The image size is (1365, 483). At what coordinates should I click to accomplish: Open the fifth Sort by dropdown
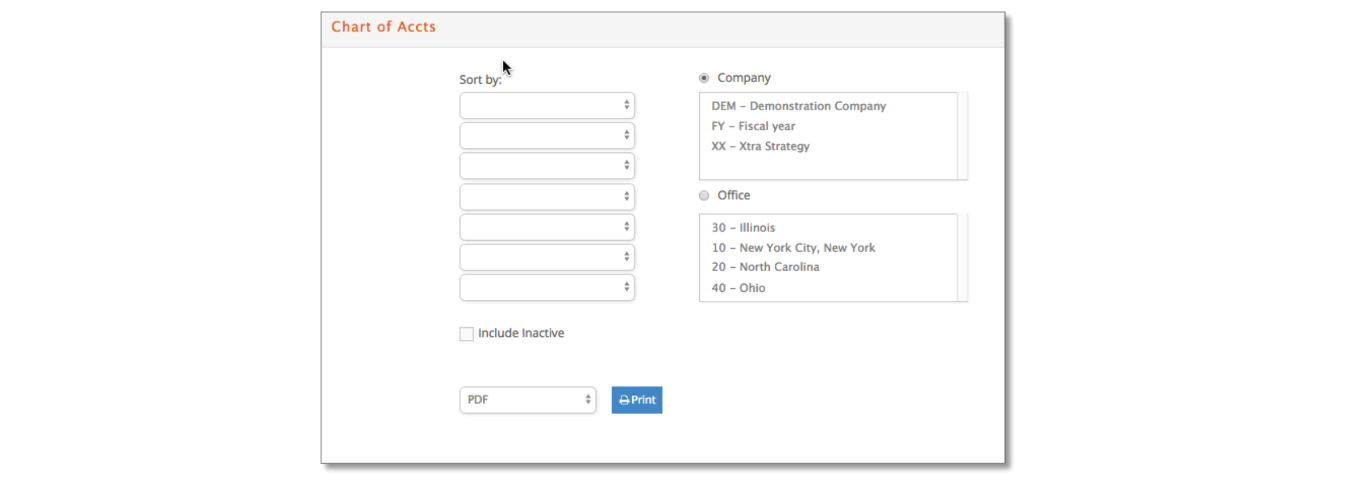[547, 227]
